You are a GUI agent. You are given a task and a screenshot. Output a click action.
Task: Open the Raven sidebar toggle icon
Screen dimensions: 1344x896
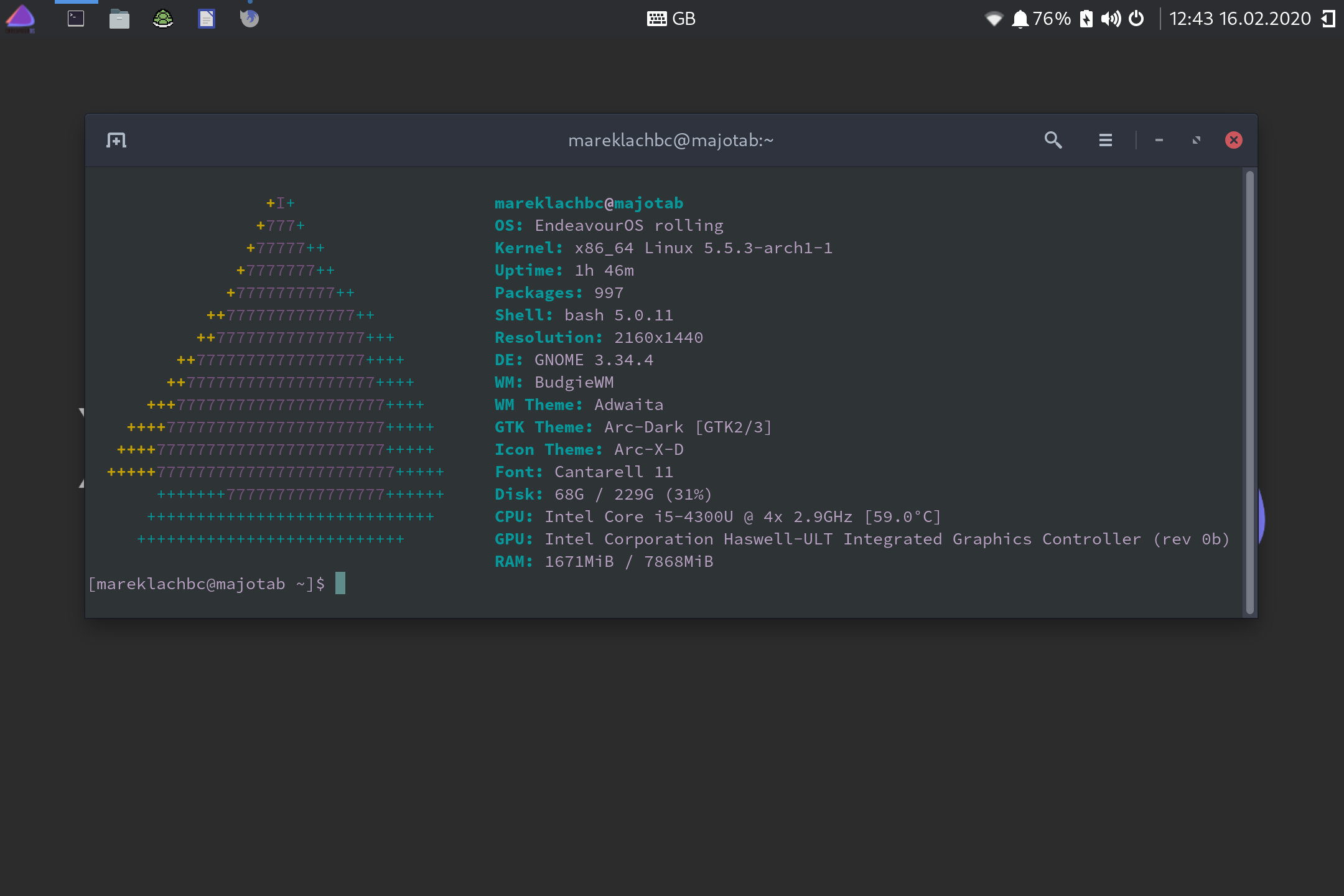tap(1328, 19)
